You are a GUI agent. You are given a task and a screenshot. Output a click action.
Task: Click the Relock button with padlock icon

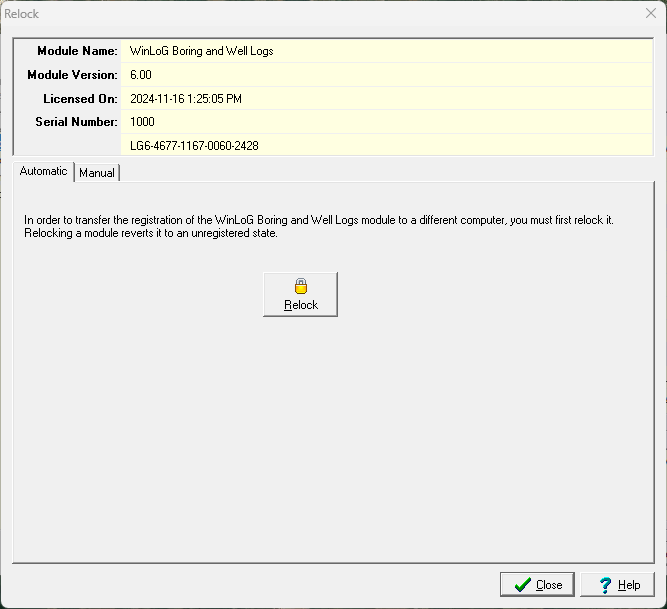[300, 294]
